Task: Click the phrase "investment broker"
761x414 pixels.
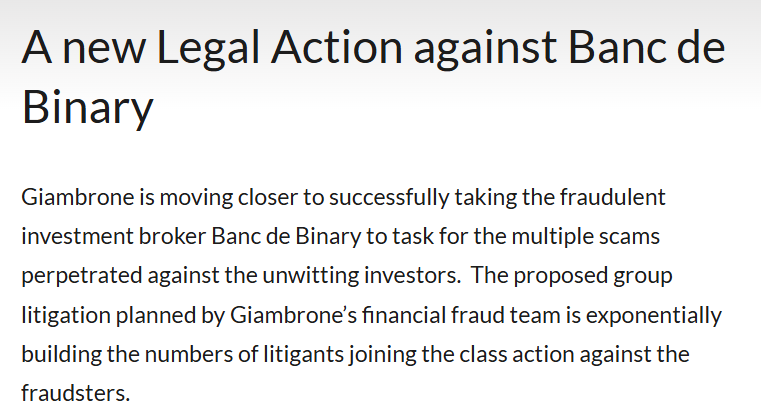Action: click(x=113, y=237)
